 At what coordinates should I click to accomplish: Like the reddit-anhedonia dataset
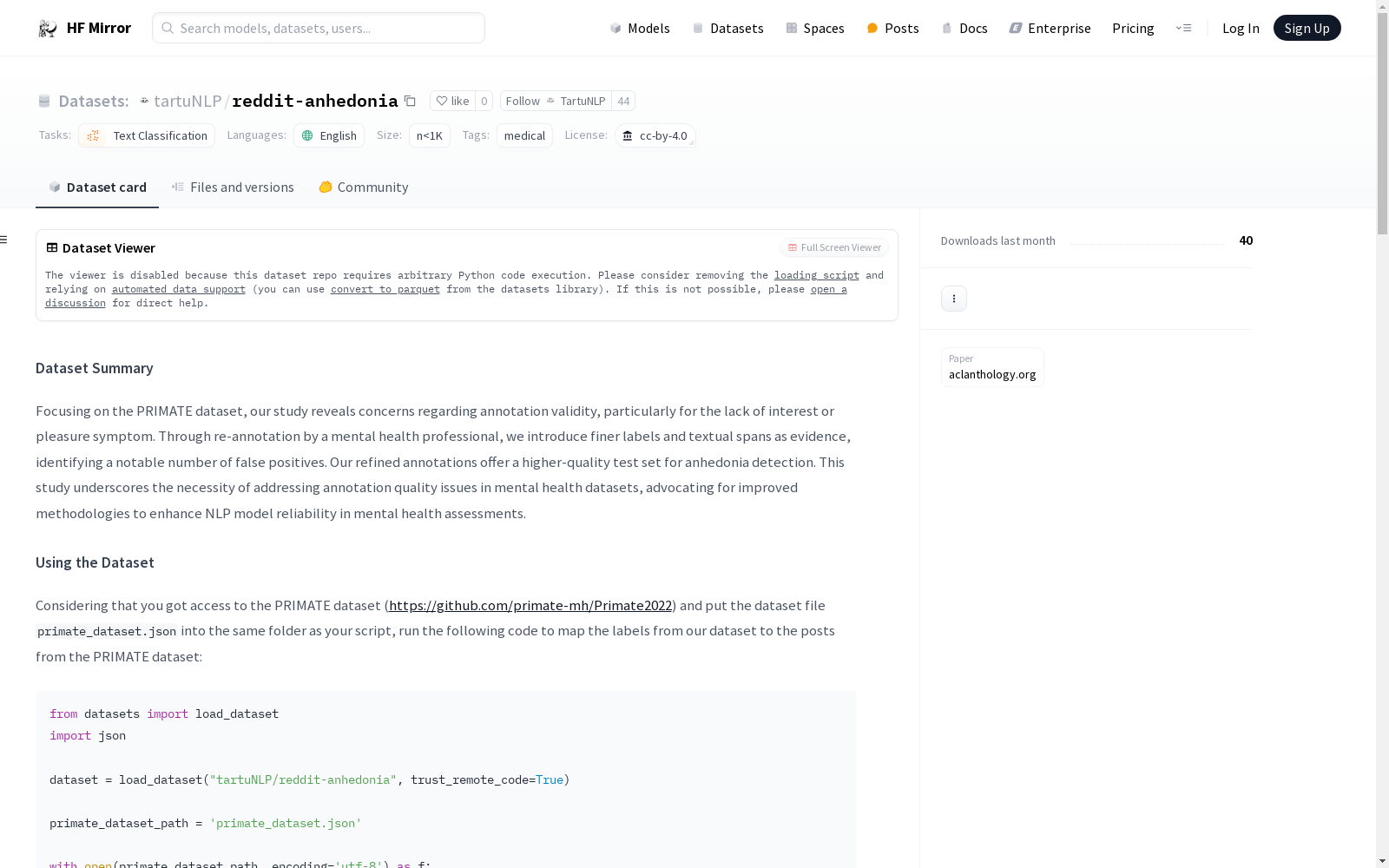click(452, 102)
